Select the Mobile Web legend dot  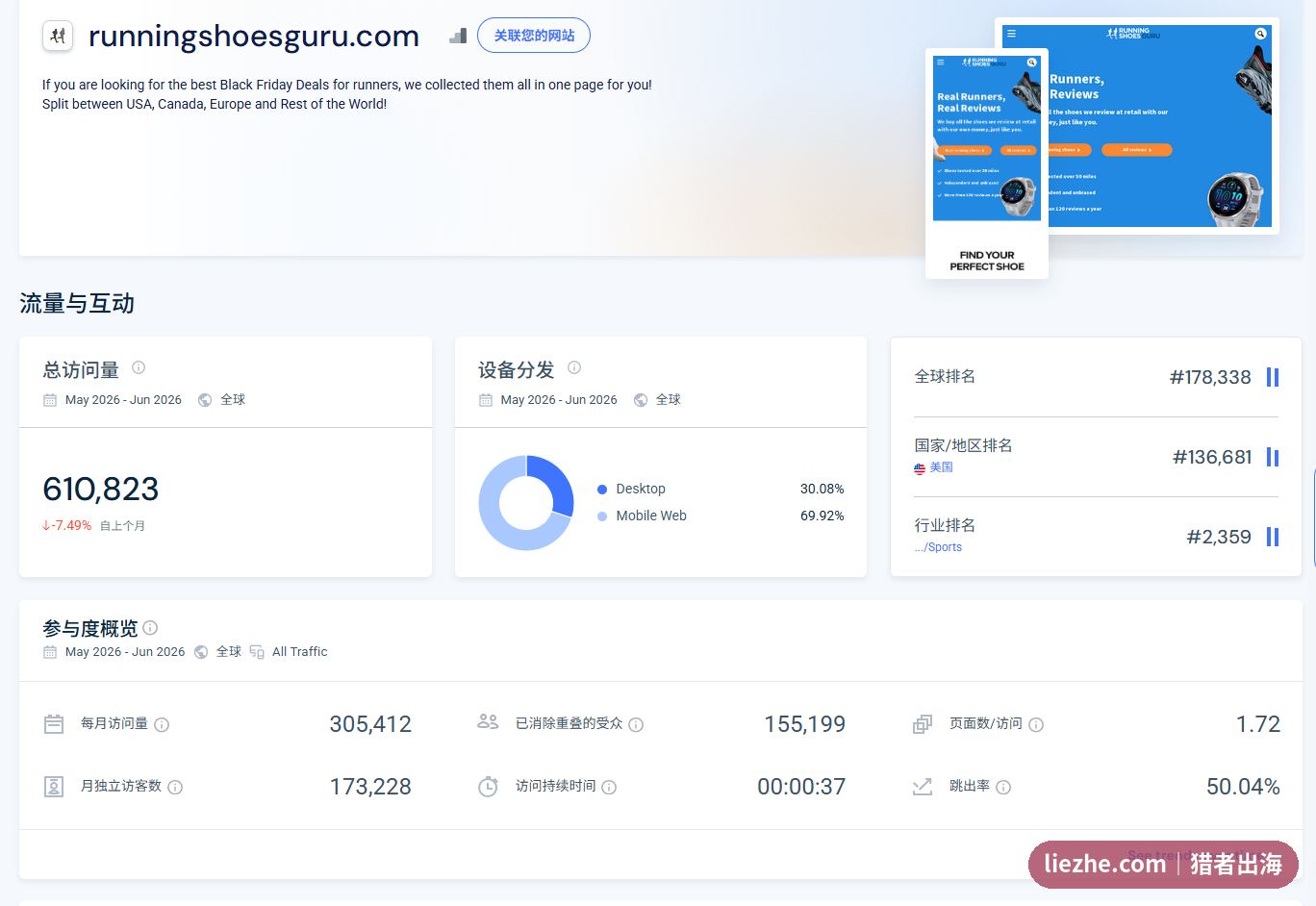point(602,516)
